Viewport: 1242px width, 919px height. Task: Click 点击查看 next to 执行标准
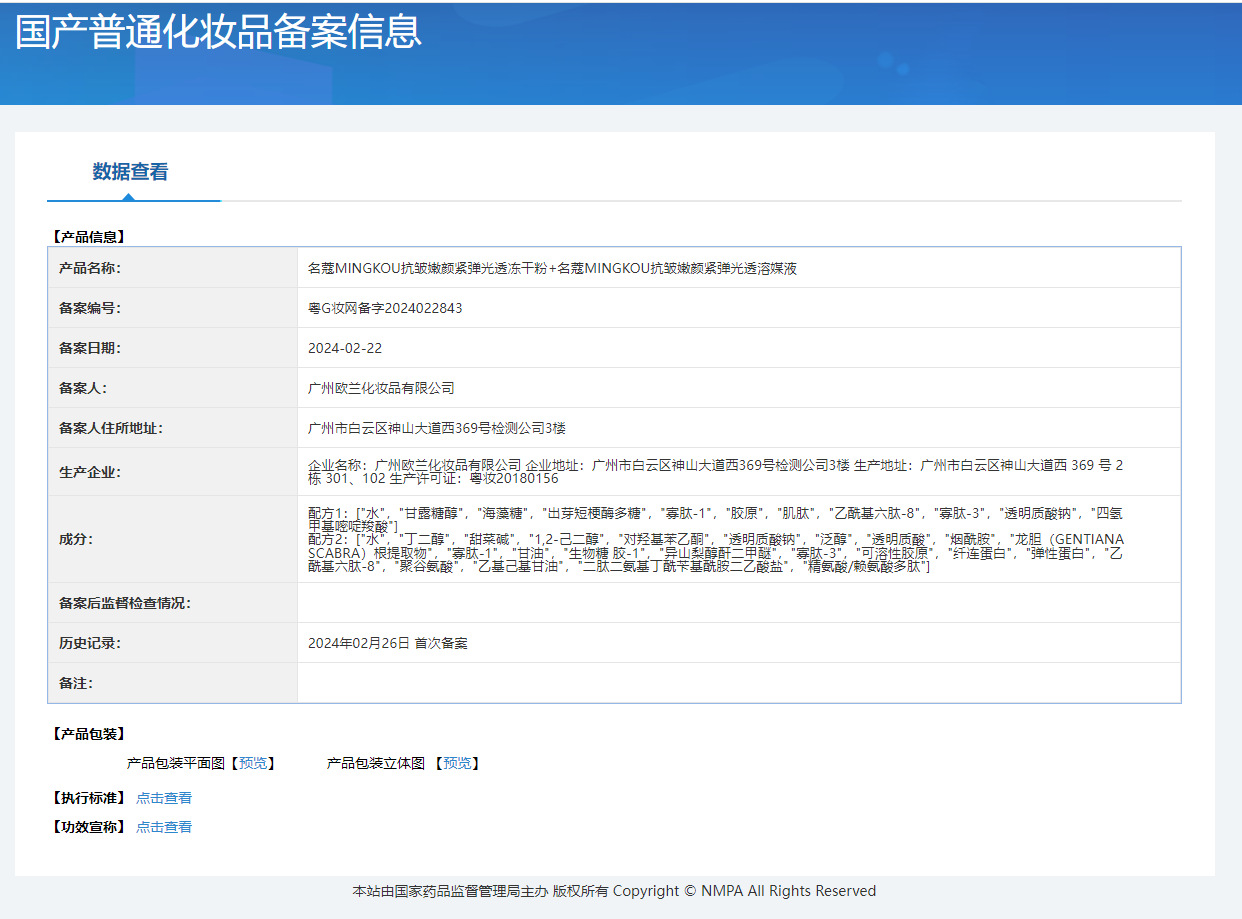pos(164,798)
